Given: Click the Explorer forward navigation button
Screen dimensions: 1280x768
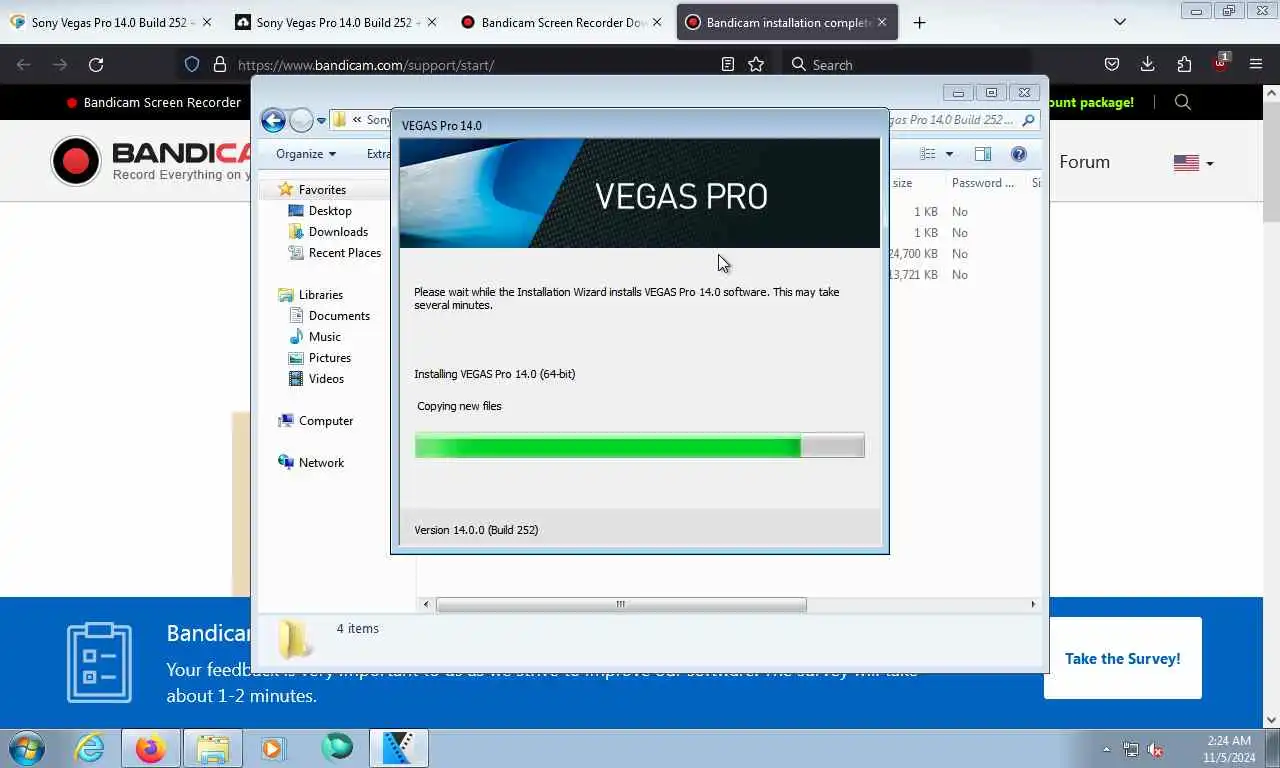Looking at the screenshot, I should pos(301,121).
